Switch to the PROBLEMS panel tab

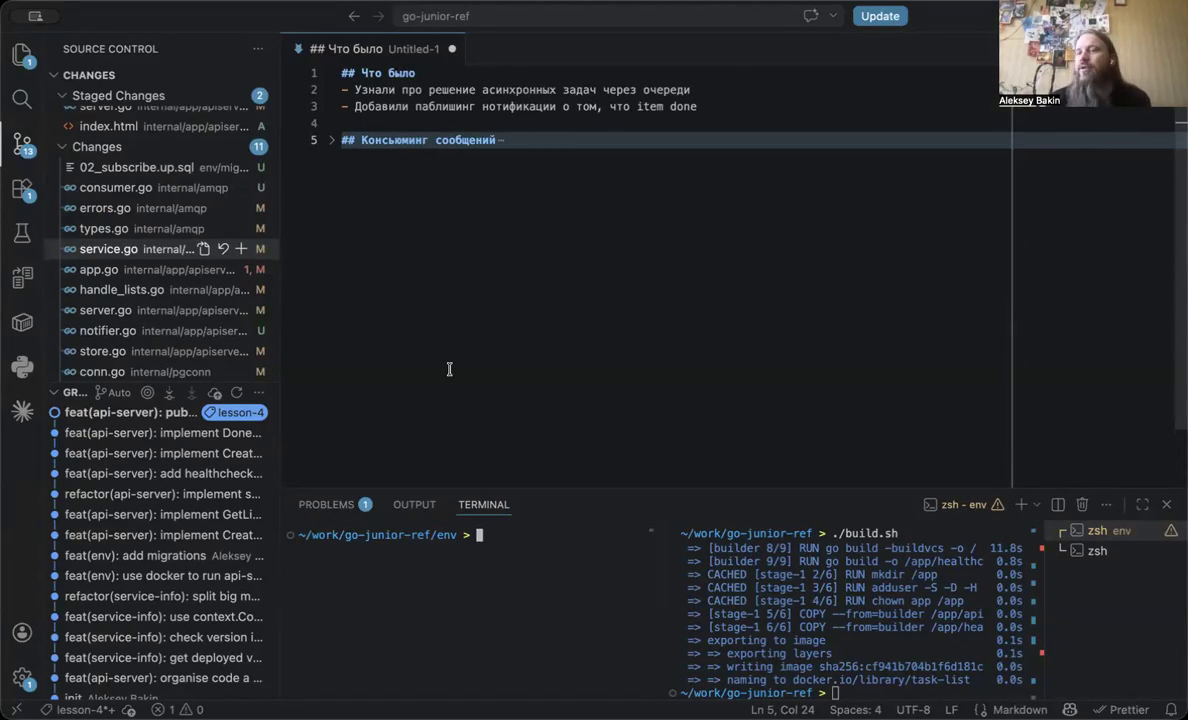(335, 505)
